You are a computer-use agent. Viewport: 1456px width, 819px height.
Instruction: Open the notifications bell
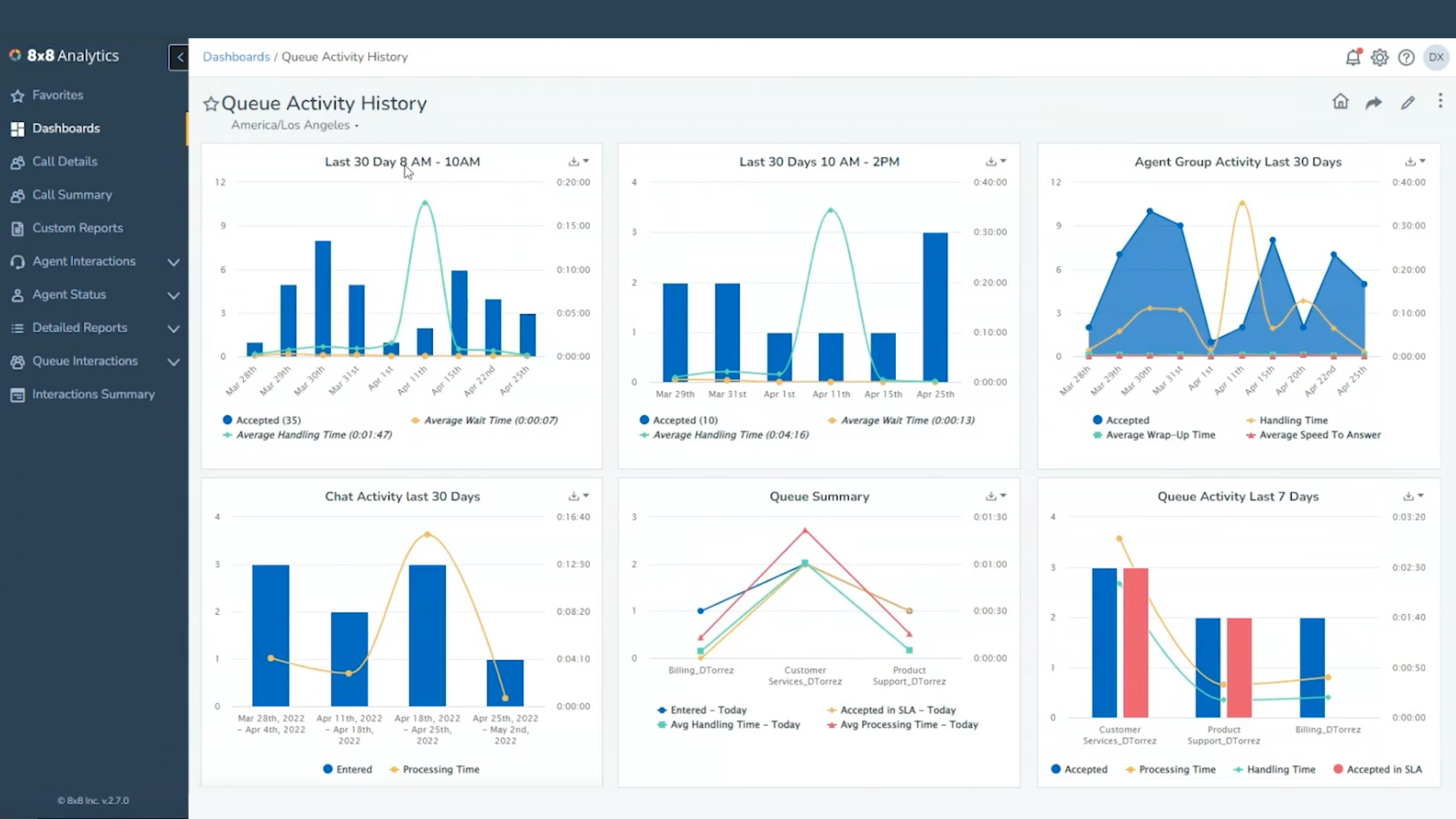(1353, 57)
